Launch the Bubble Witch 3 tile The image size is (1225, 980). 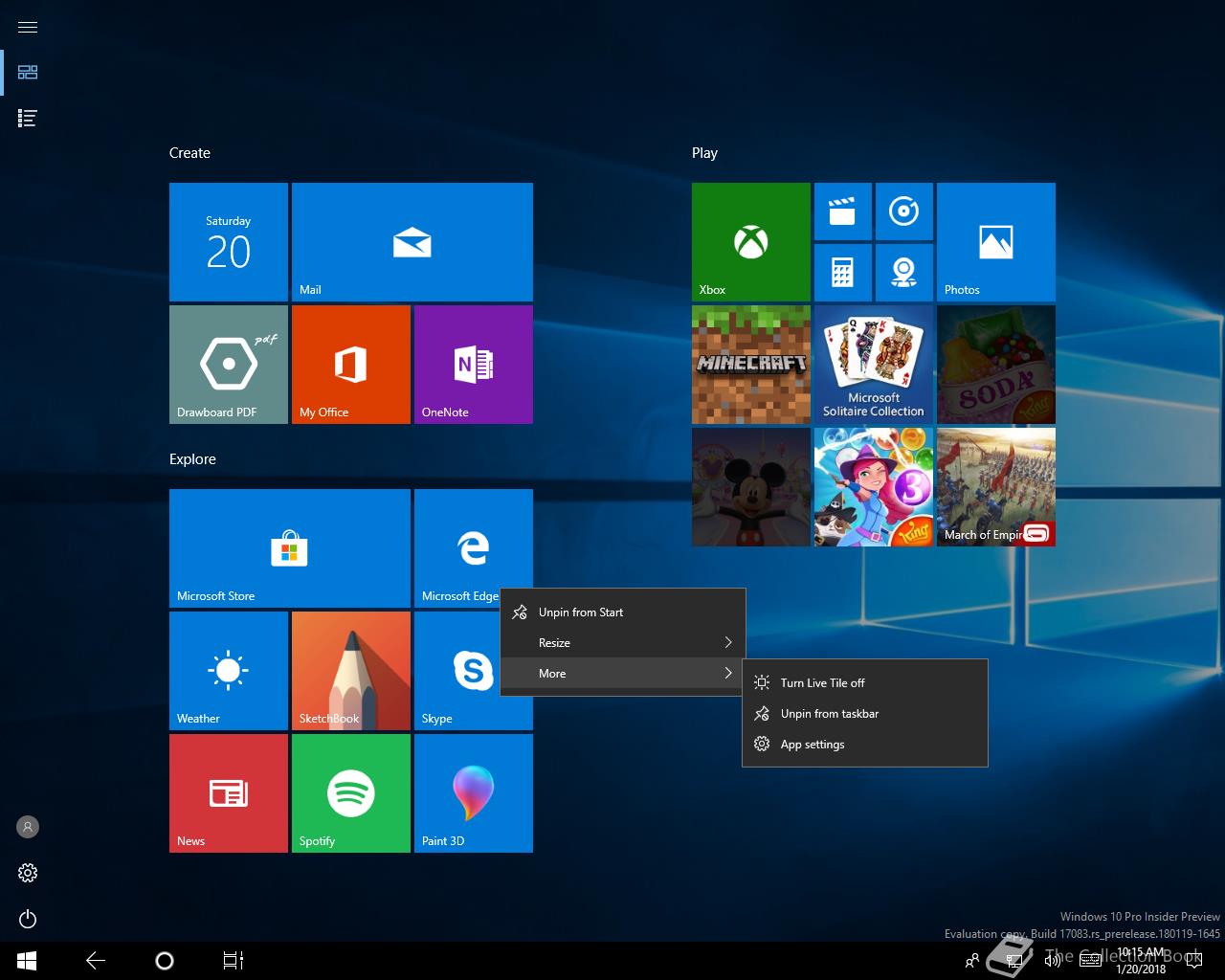[x=874, y=487]
